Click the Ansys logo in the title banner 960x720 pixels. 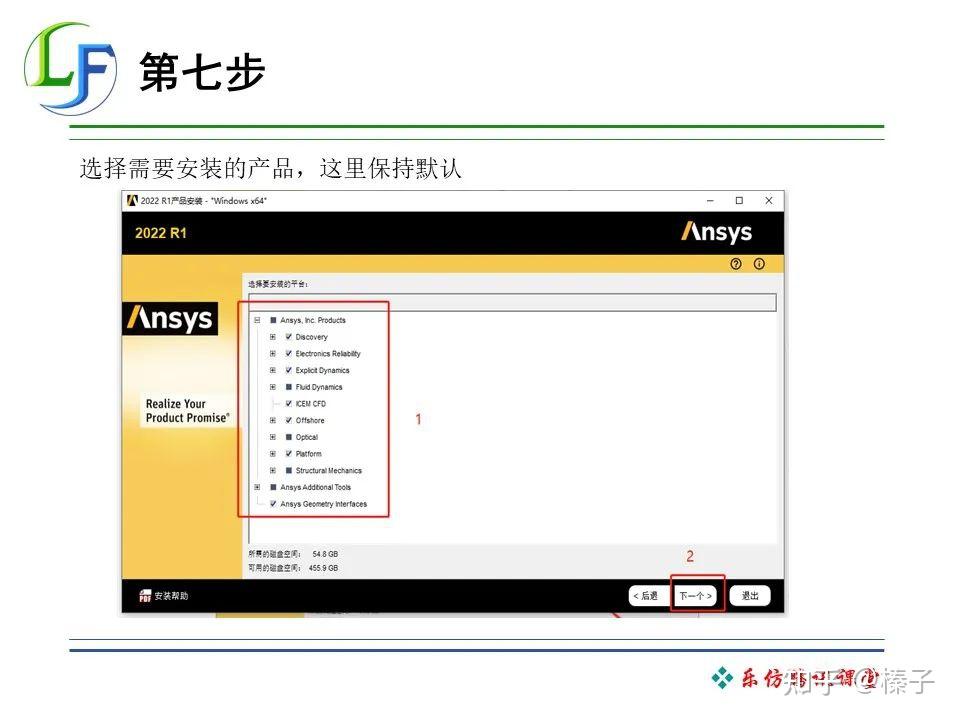point(716,232)
